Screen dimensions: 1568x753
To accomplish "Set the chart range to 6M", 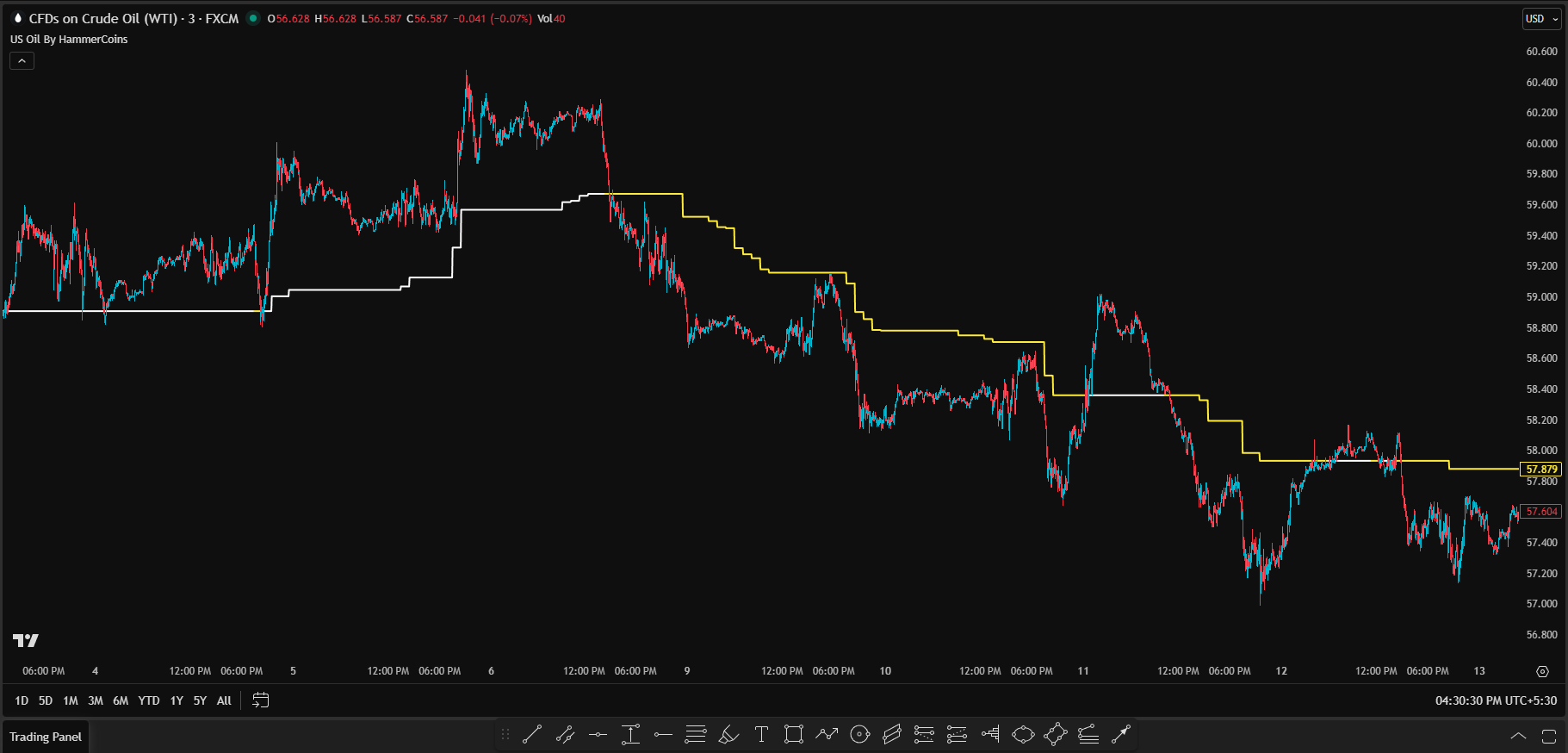I will point(121,700).
